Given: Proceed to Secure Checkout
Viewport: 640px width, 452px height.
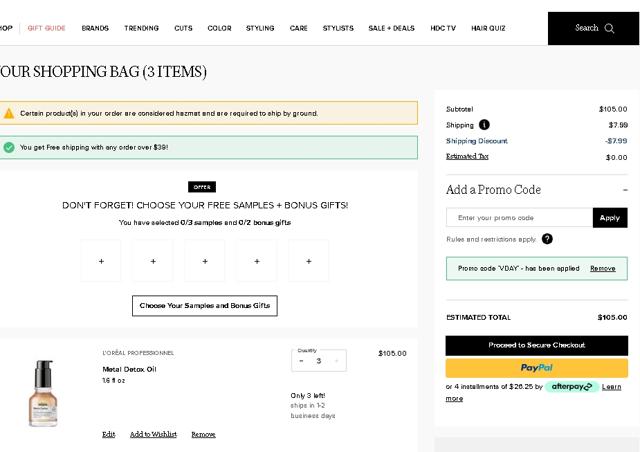Looking at the screenshot, I should (537, 345).
